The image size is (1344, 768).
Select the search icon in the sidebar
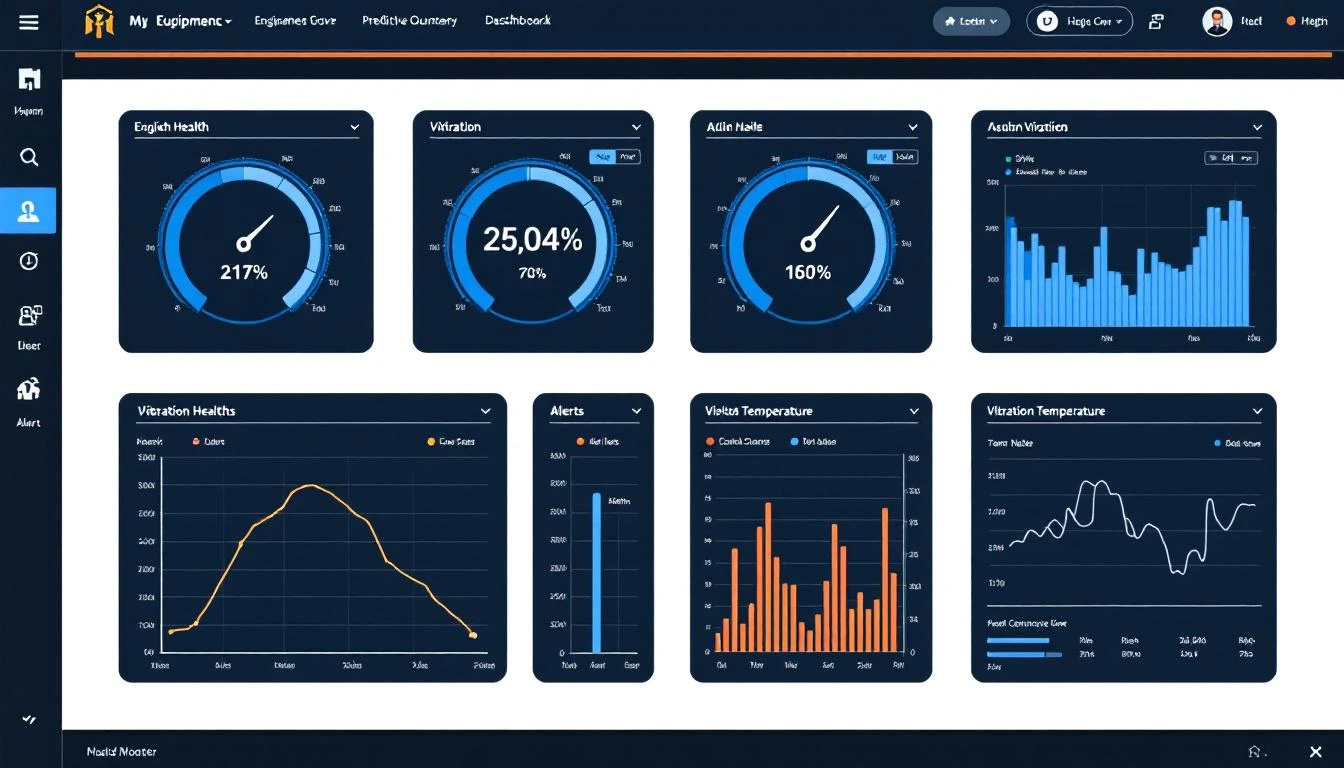(28, 157)
